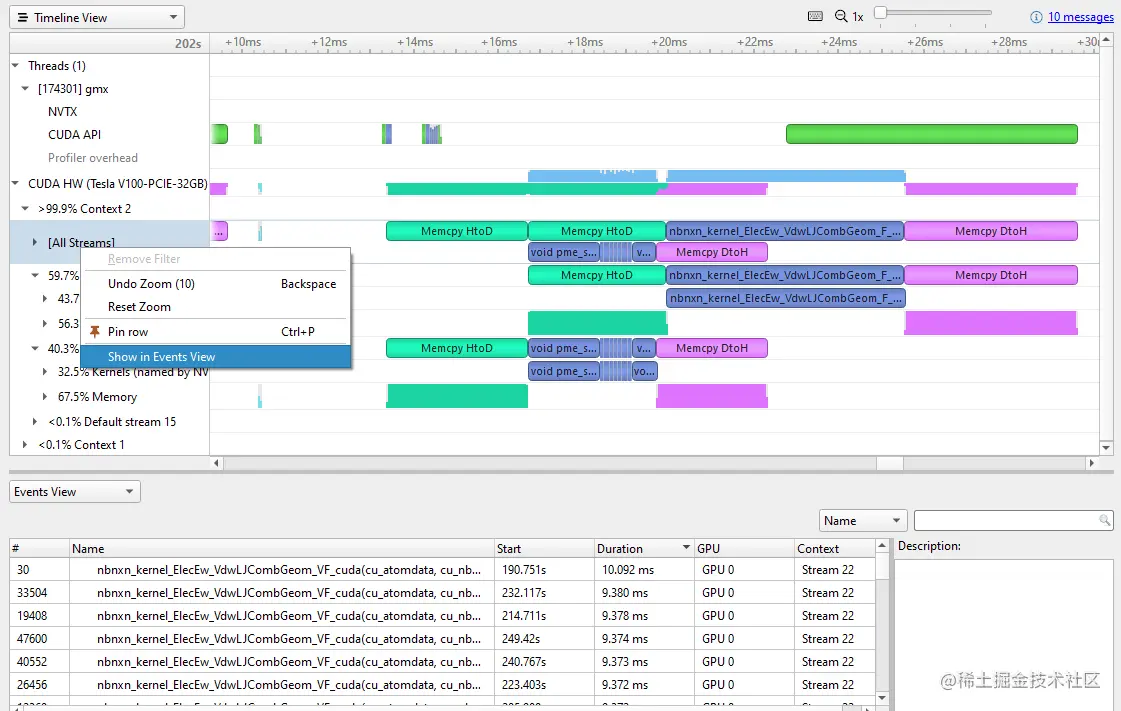Open the Name filter dropdown in Events View

tap(862, 520)
